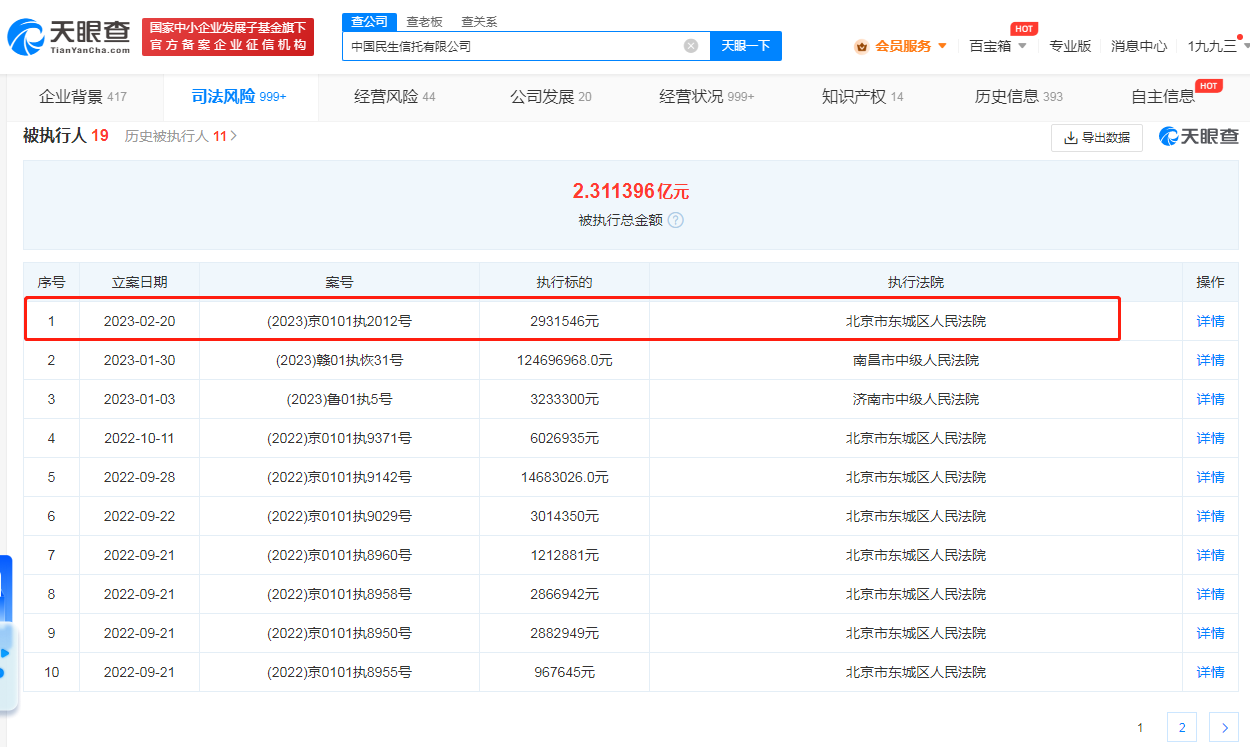Switch to the 查老板 search tab

424,22
